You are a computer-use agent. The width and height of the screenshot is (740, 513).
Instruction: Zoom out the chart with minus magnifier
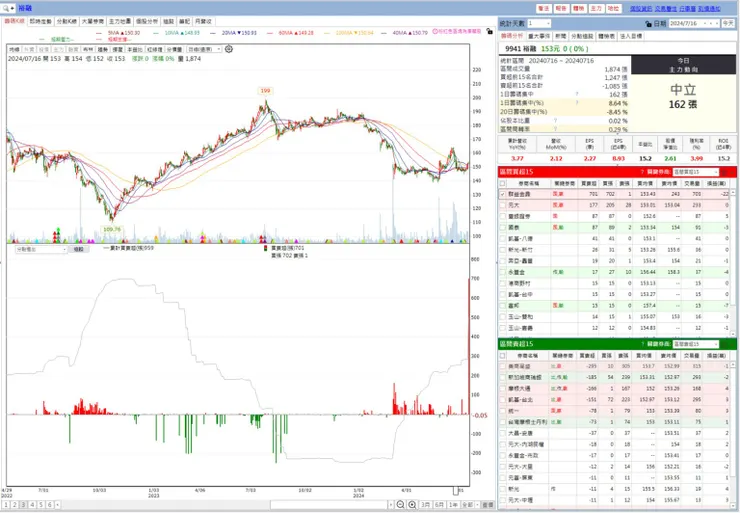point(400,505)
